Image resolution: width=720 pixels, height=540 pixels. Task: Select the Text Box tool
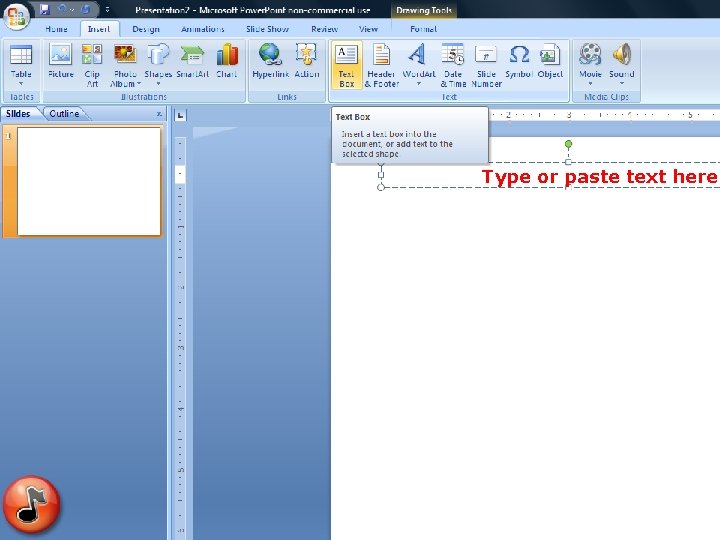(346, 65)
